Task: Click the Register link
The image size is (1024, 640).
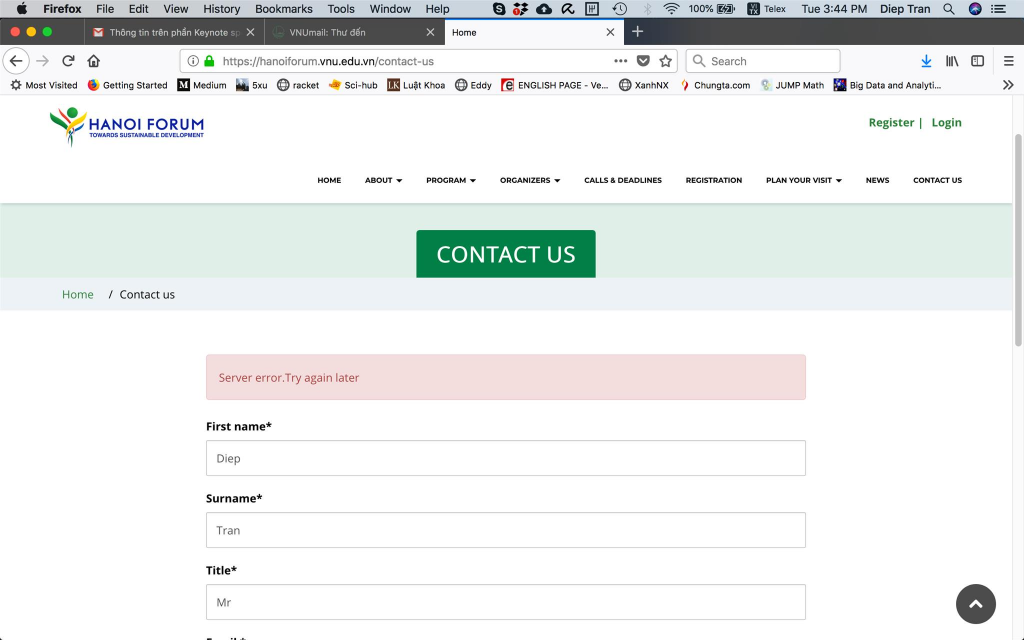Action: click(x=891, y=123)
